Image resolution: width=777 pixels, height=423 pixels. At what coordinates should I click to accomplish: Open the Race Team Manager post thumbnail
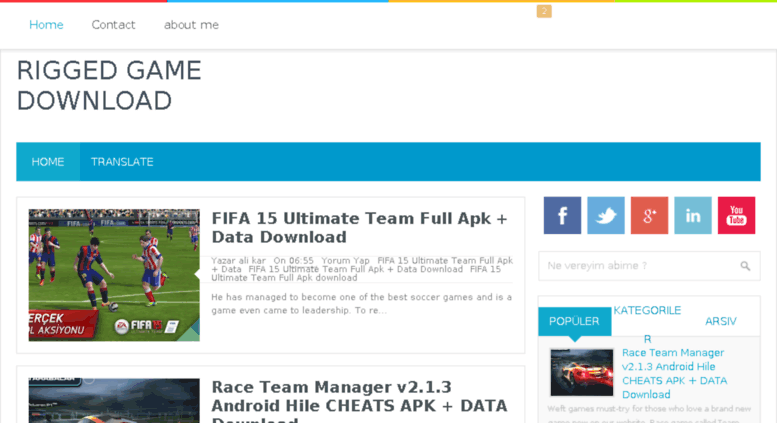pos(114,401)
